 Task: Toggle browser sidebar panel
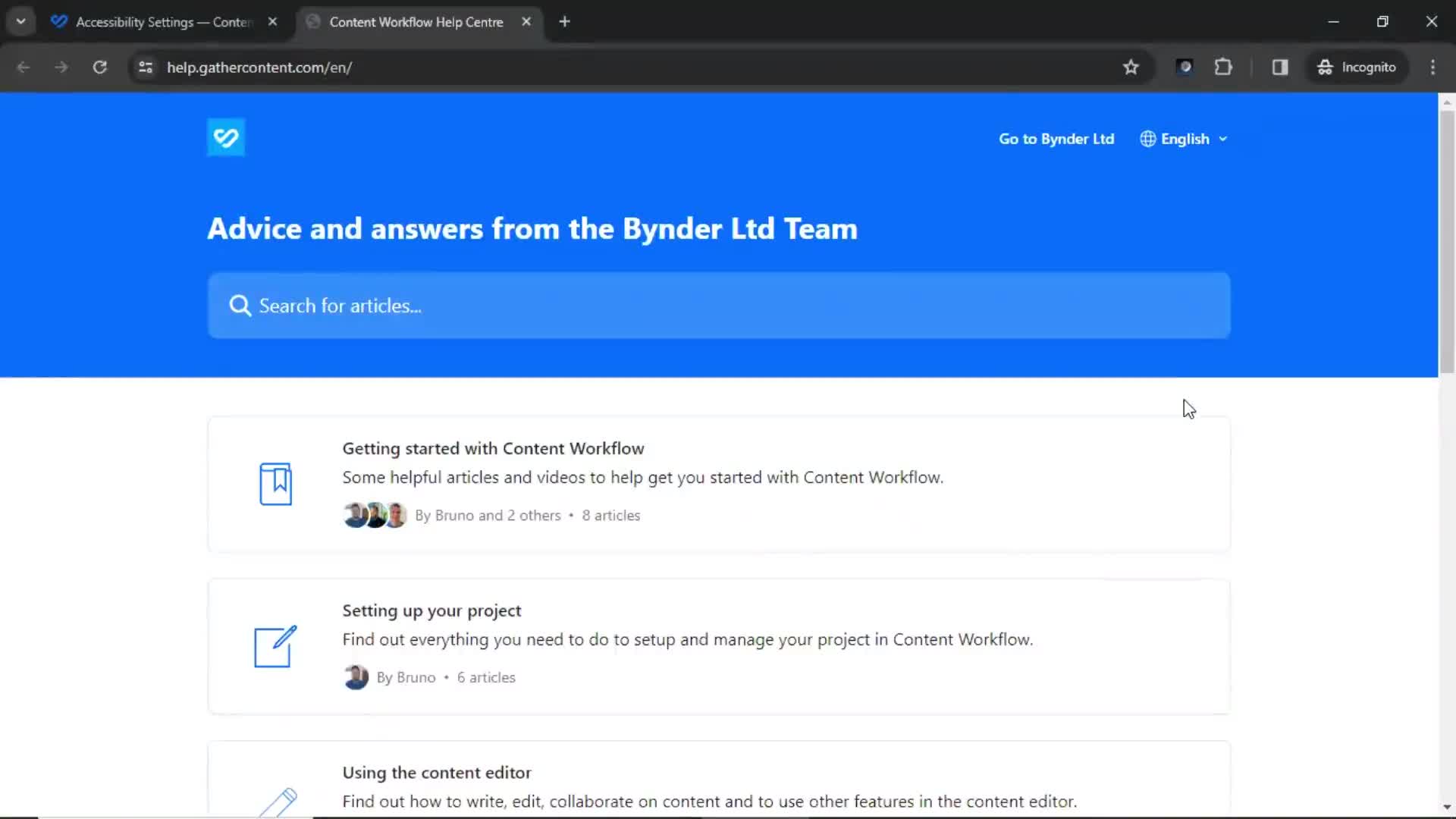(x=1280, y=67)
